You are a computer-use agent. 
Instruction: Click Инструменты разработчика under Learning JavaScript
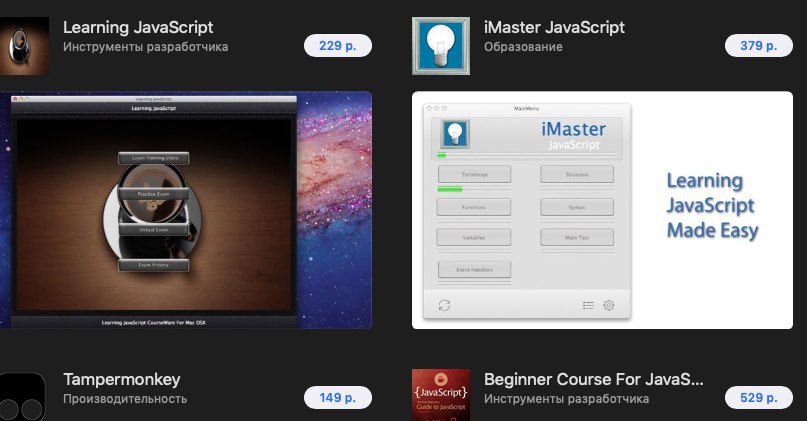(x=146, y=47)
